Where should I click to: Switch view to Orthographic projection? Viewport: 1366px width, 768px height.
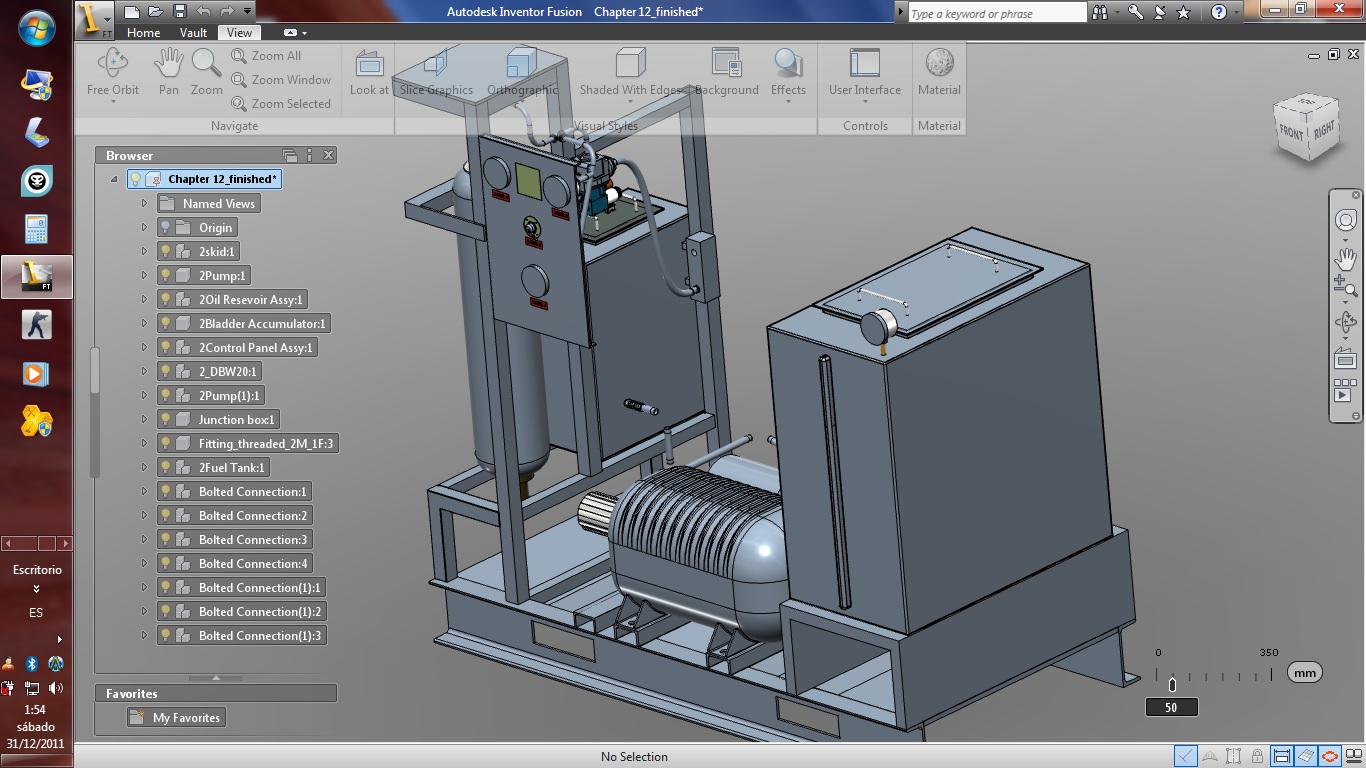522,70
